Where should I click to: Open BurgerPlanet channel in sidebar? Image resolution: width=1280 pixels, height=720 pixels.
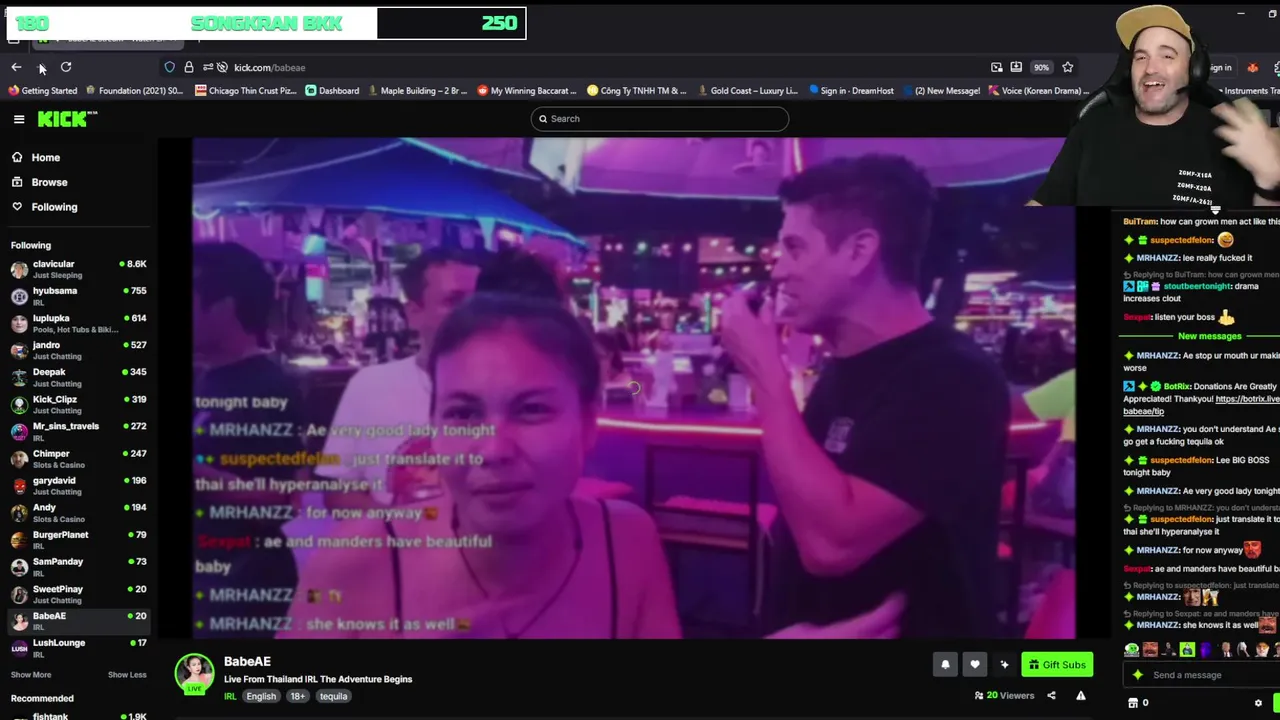[78, 539]
